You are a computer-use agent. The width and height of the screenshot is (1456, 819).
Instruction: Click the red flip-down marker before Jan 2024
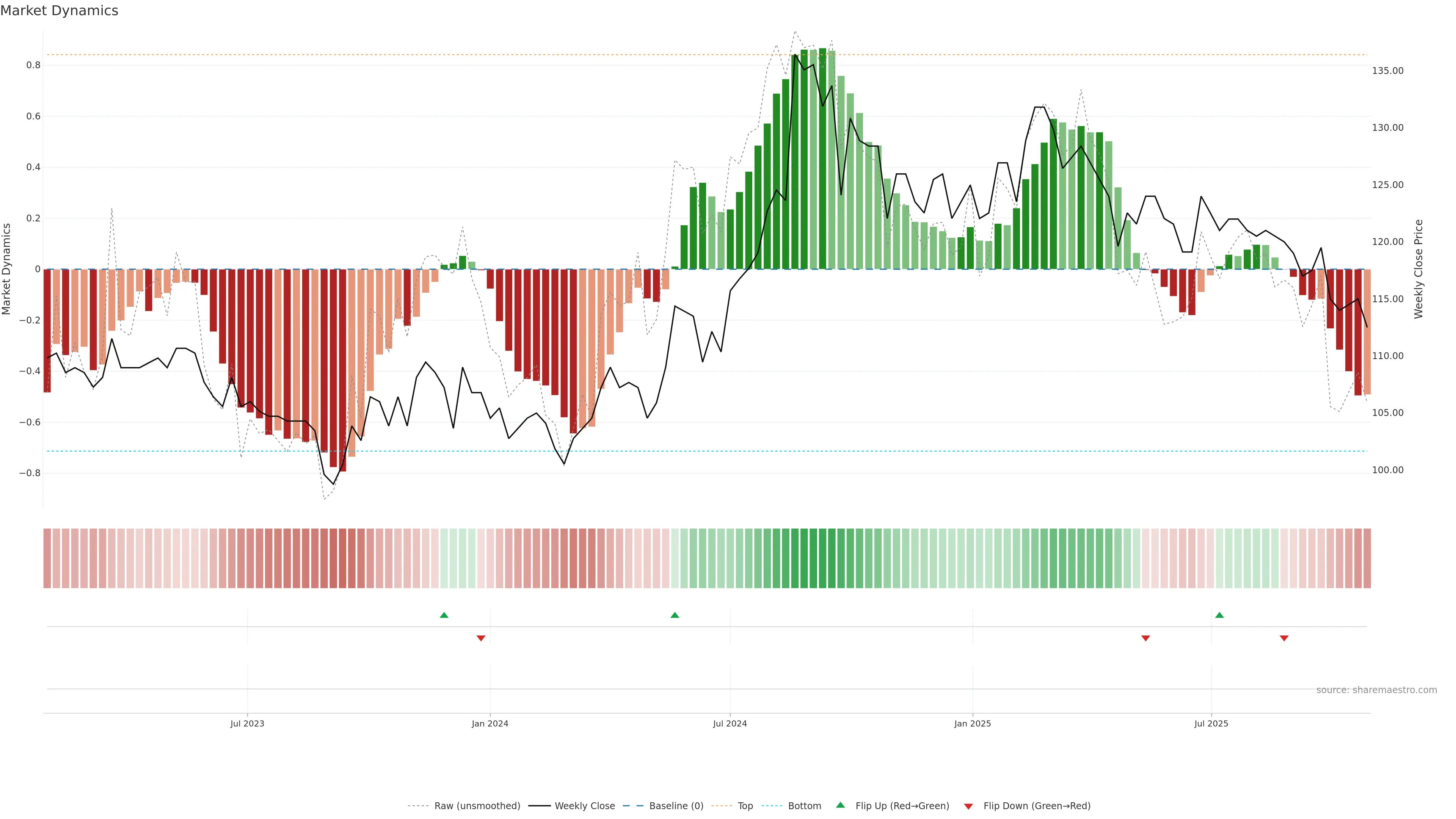point(481,638)
